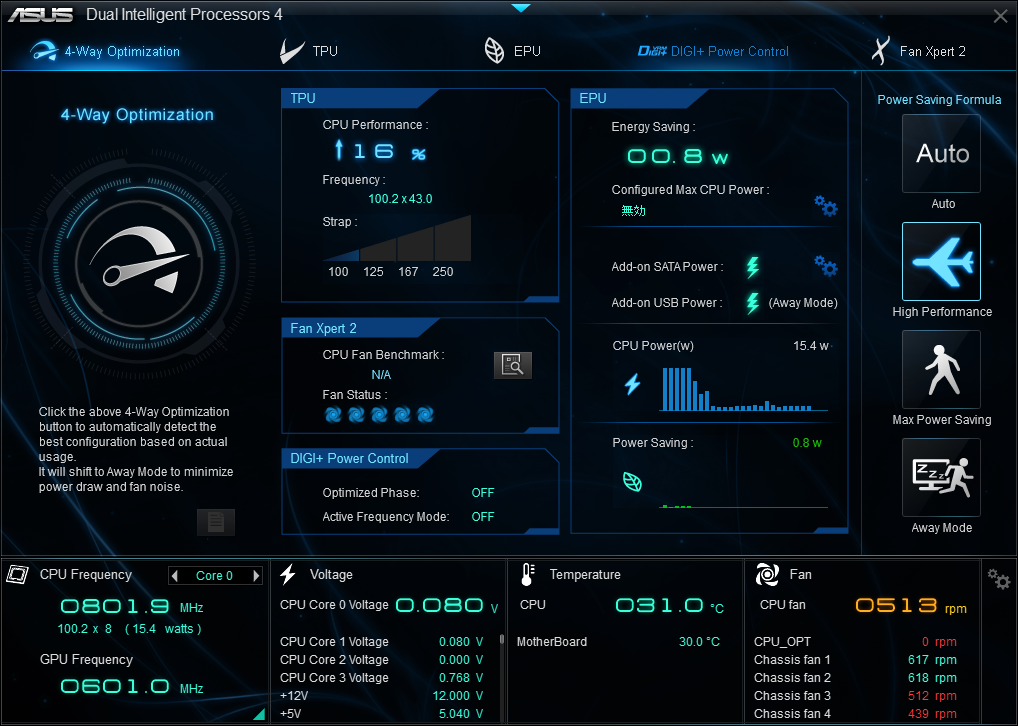Click the Fan section fan icon
1018x726 pixels.
pyautogui.click(x=767, y=575)
